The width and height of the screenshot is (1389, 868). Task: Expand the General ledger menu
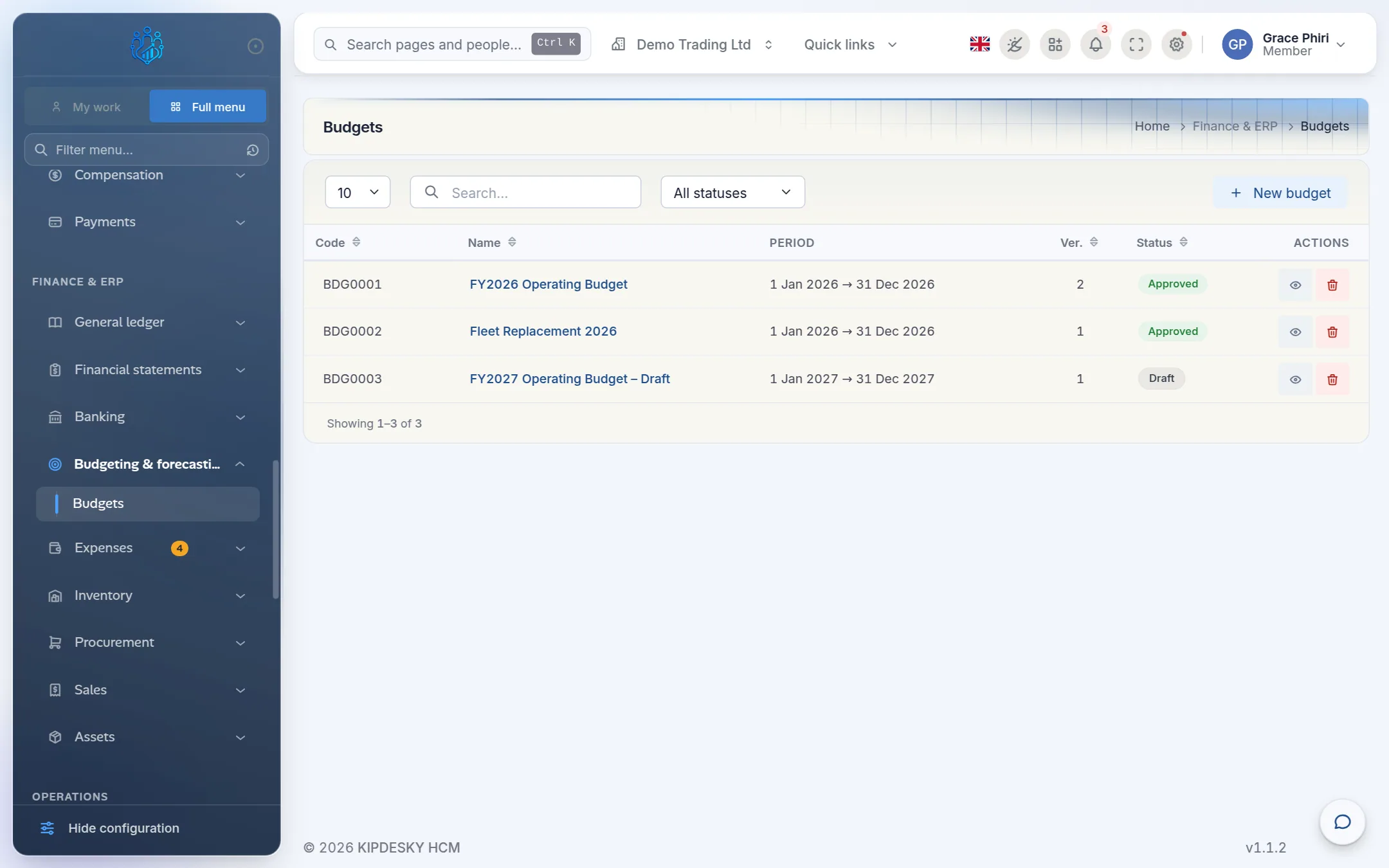tap(147, 322)
